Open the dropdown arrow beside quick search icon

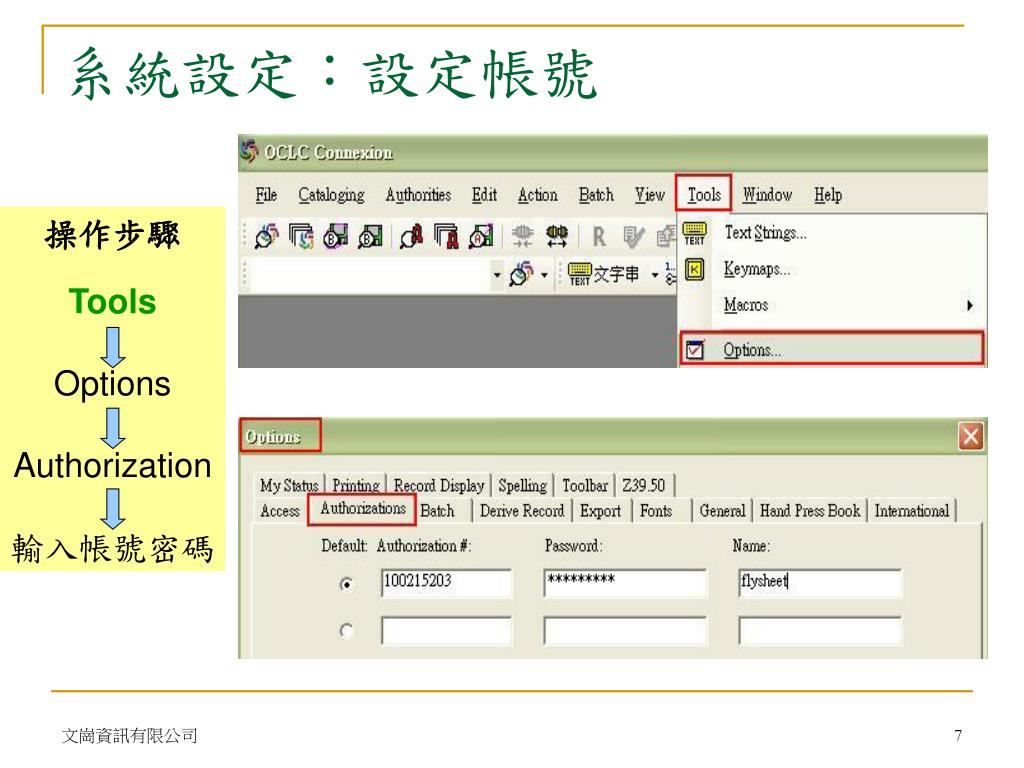(x=544, y=275)
